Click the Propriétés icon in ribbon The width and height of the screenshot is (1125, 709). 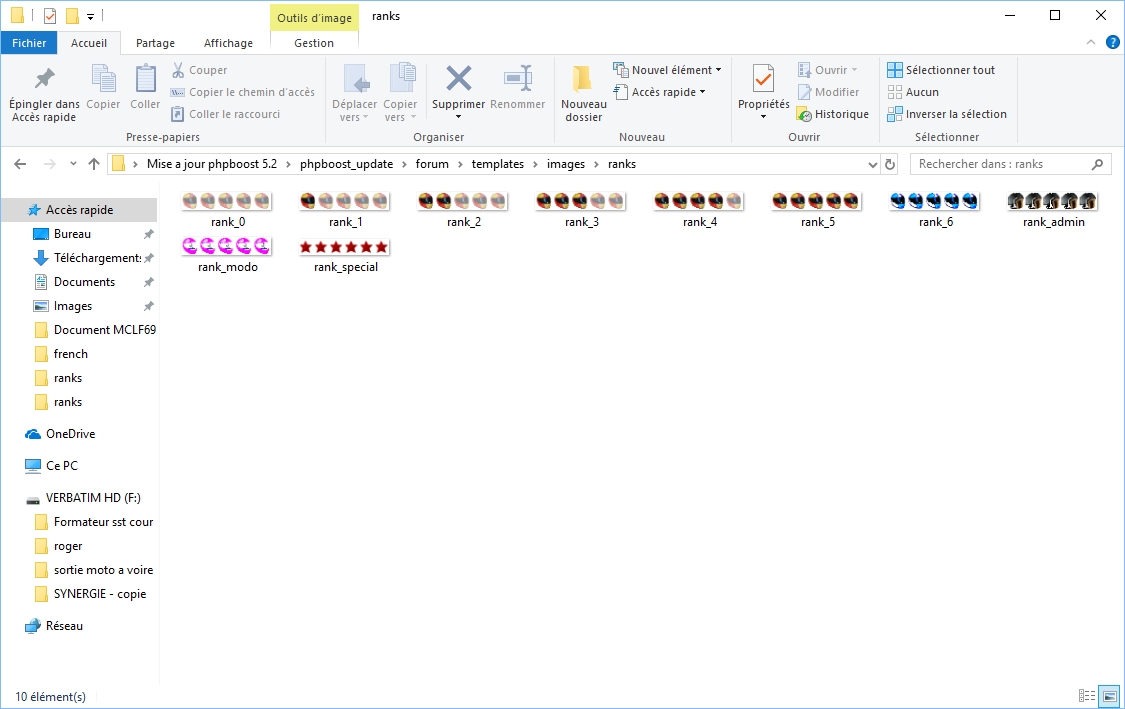click(763, 80)
